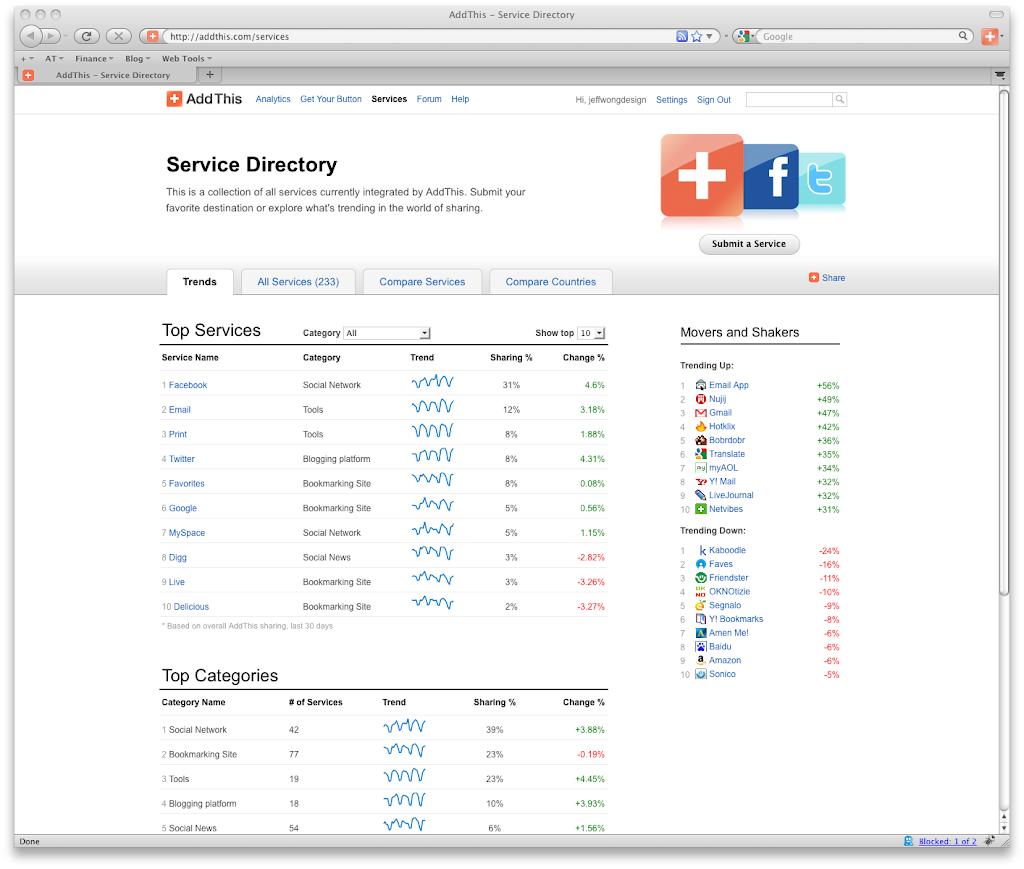Image resolution: width=1024 pixels, height=869 pixels.
Task: Open the MySpace service link
Action: [187, 533]
